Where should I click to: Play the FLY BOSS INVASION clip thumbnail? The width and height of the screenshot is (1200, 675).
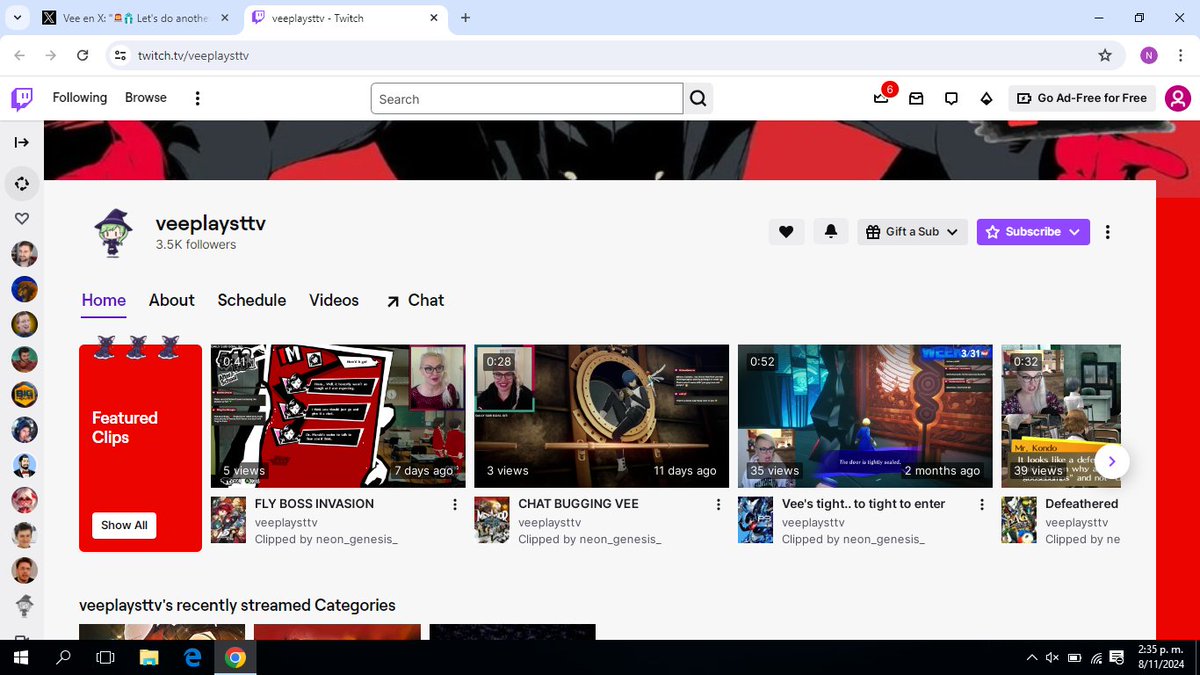tap(338, 416)
